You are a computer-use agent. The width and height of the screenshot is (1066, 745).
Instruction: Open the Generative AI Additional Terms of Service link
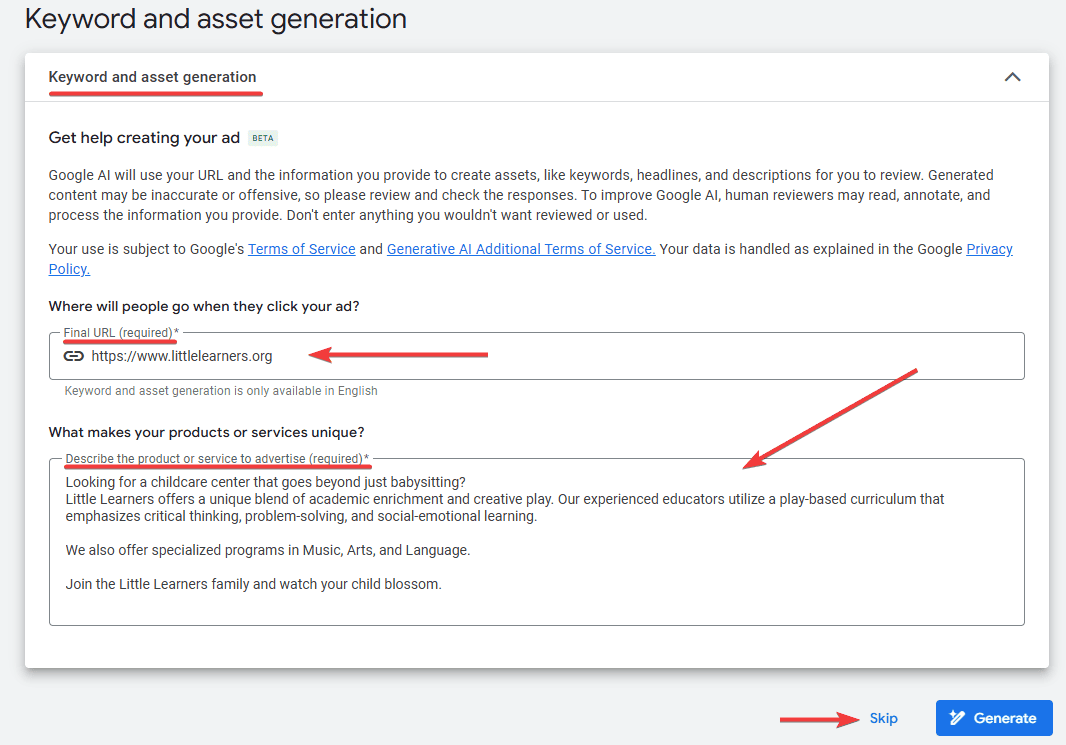[520, 248]
